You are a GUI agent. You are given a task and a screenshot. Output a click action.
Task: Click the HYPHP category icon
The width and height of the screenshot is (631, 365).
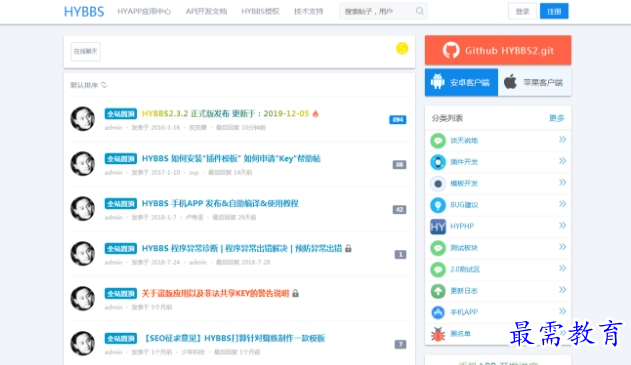coord(438,227)
